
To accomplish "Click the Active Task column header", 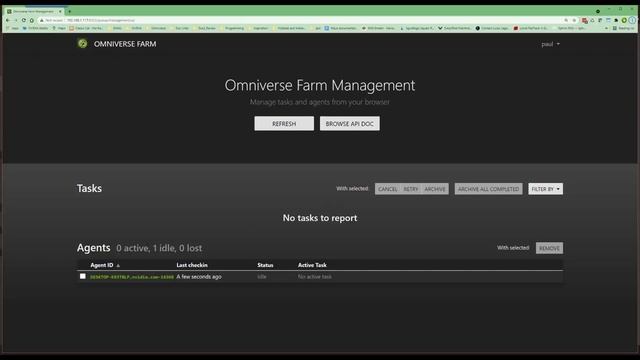I will pos(312,265).
